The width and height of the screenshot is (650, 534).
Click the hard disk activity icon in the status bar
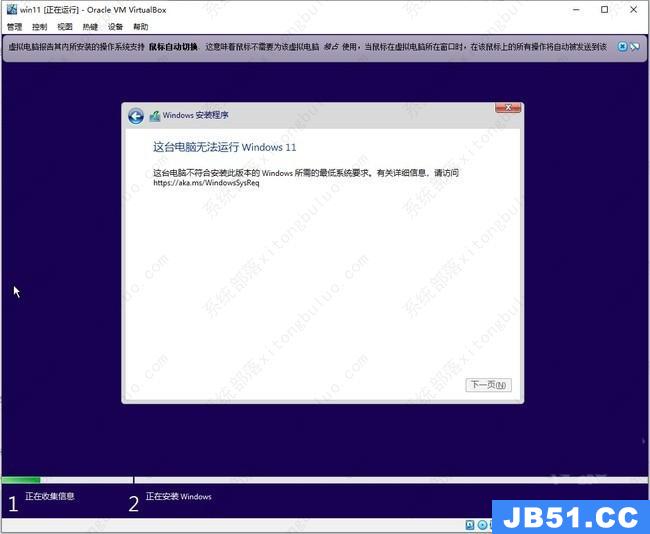coord(470,524)
